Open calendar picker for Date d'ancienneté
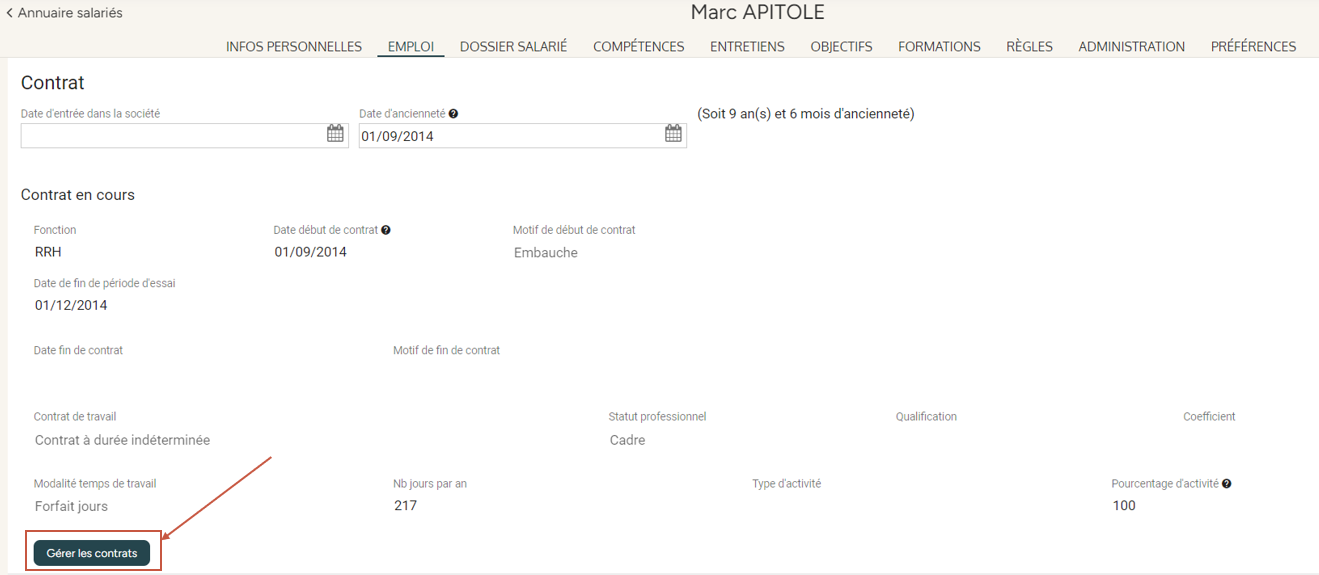Image resolution: width=1319 pixels, height=575 pixels. 673,134
